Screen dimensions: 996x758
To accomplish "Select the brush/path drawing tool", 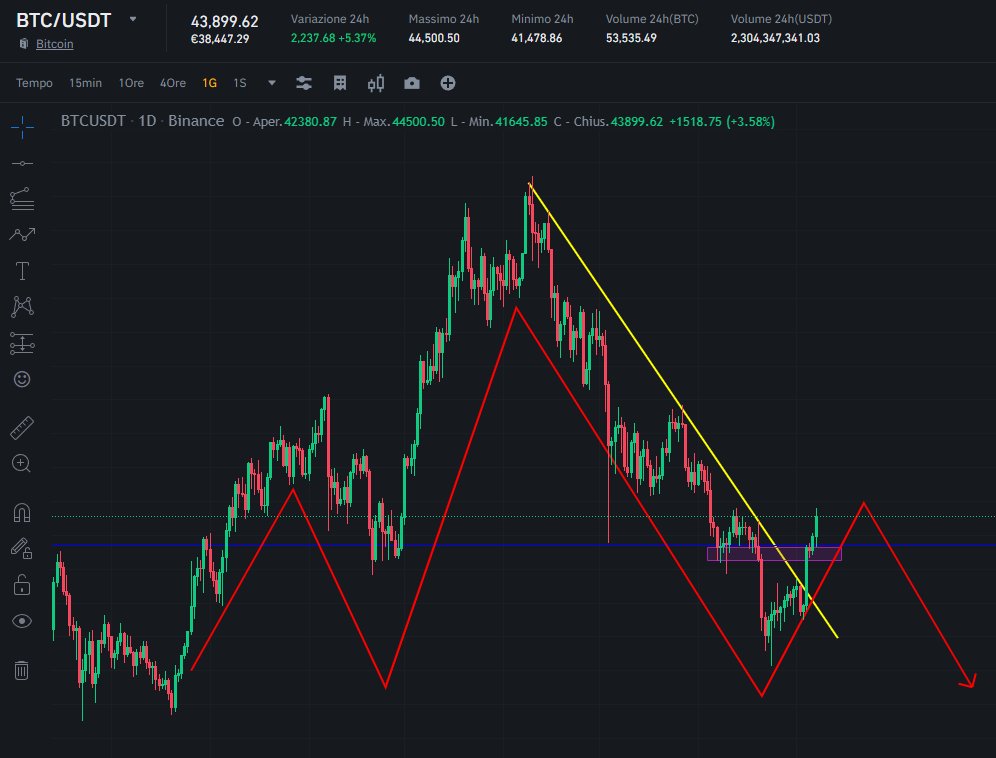I will (x=22, y=235).
